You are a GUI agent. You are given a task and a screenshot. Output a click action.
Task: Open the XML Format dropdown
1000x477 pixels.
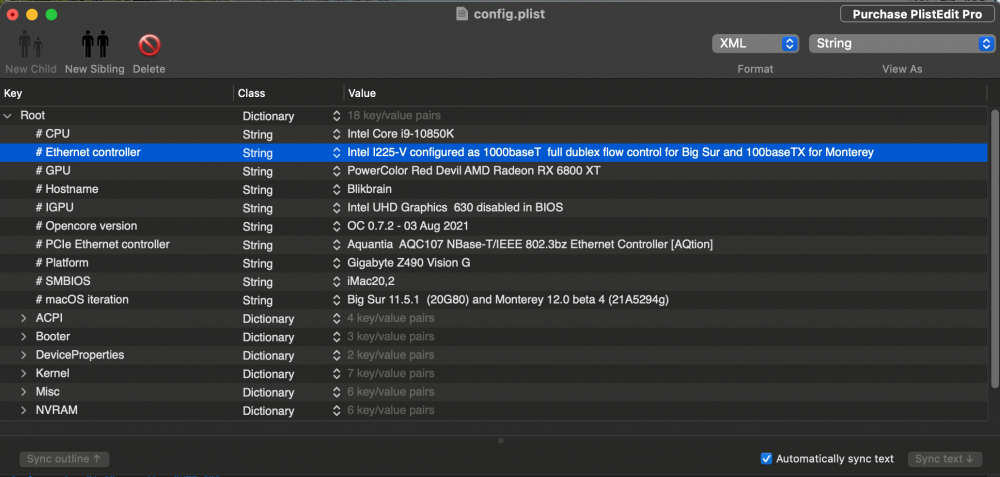(x=755, y=43)
